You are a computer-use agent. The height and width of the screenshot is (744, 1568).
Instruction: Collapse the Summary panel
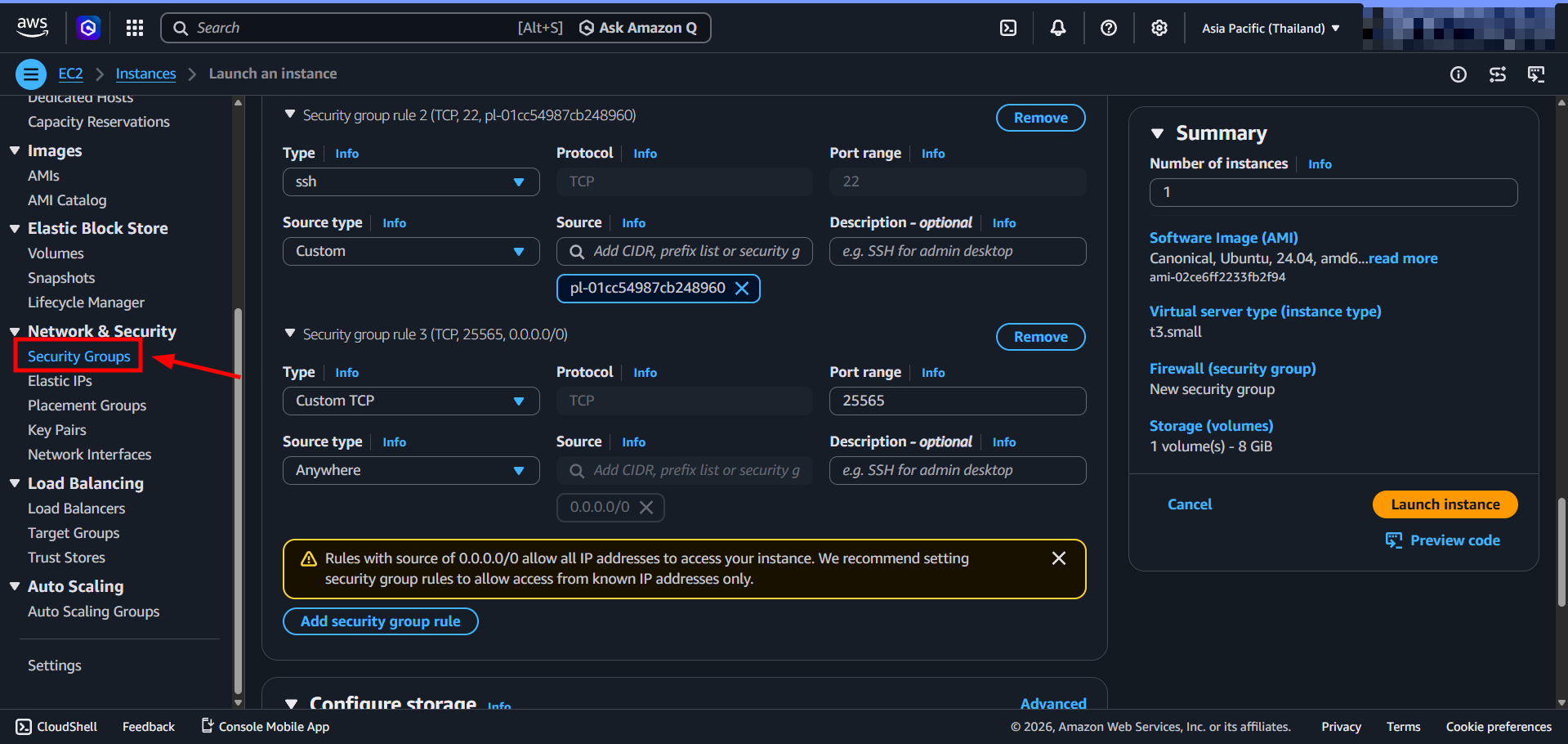coord(1157,133)
